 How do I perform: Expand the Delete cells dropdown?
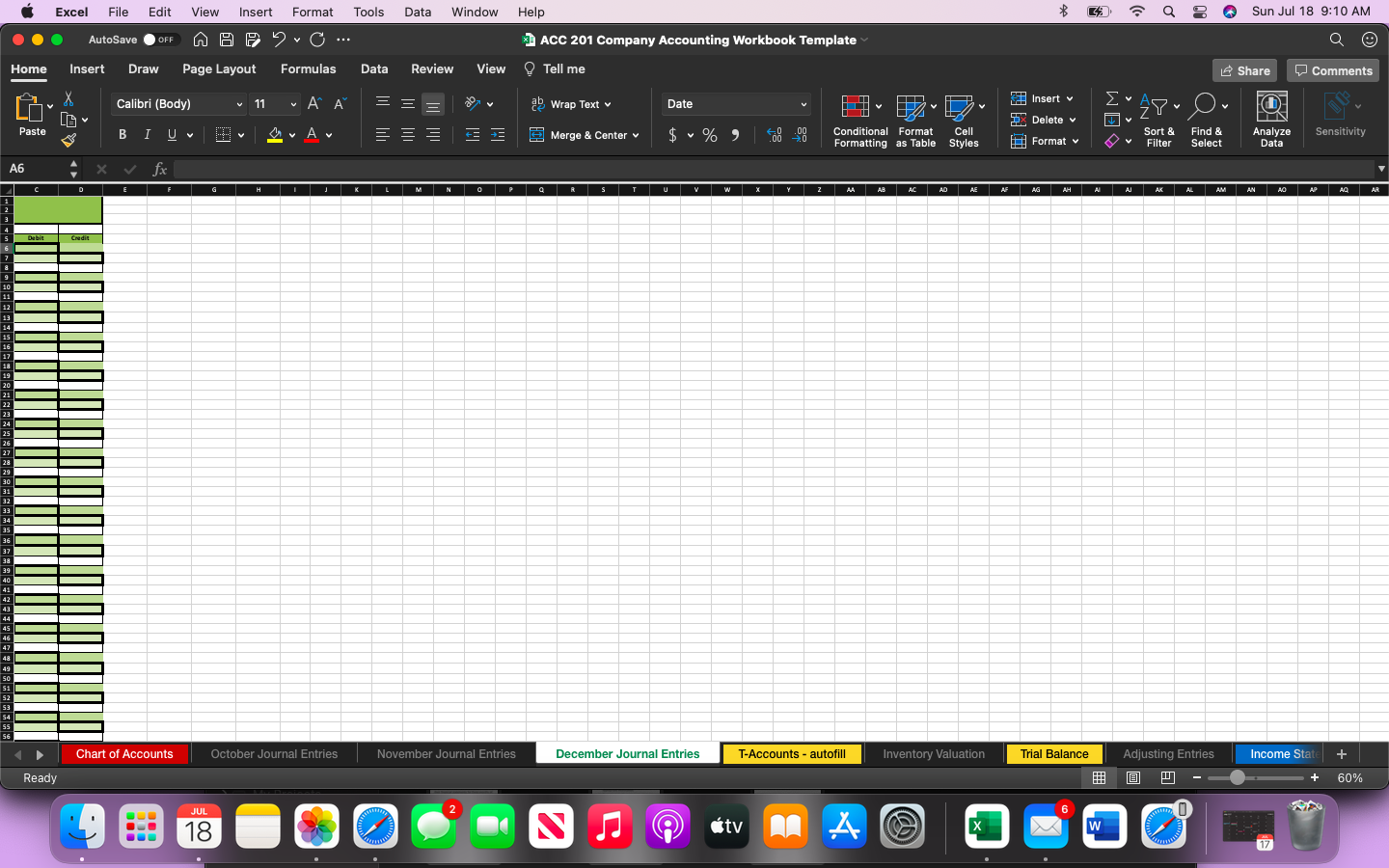(1073, 120)
